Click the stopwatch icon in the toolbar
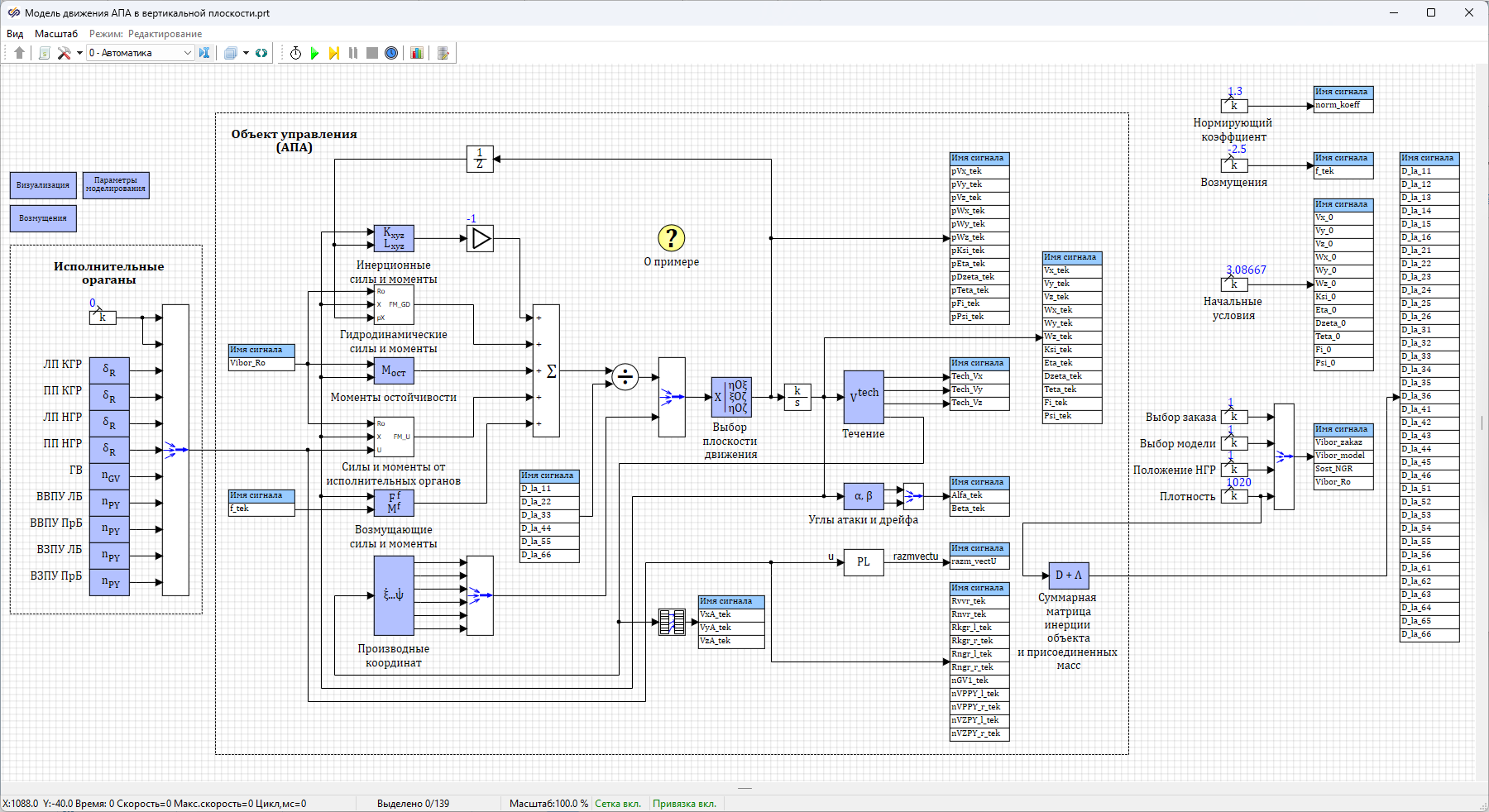 295,53
